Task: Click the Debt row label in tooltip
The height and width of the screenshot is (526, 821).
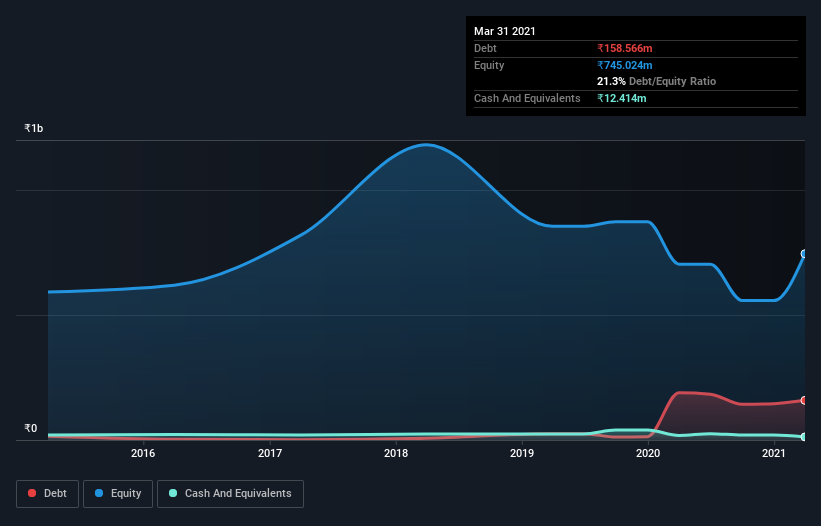Action: click(x=485, y=48)
